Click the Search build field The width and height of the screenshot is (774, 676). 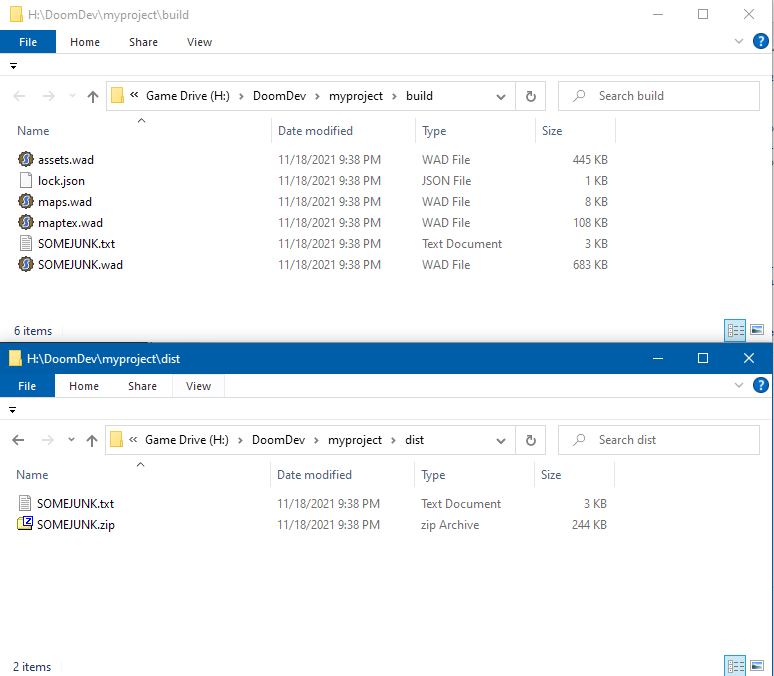click(x=658, y=96)
